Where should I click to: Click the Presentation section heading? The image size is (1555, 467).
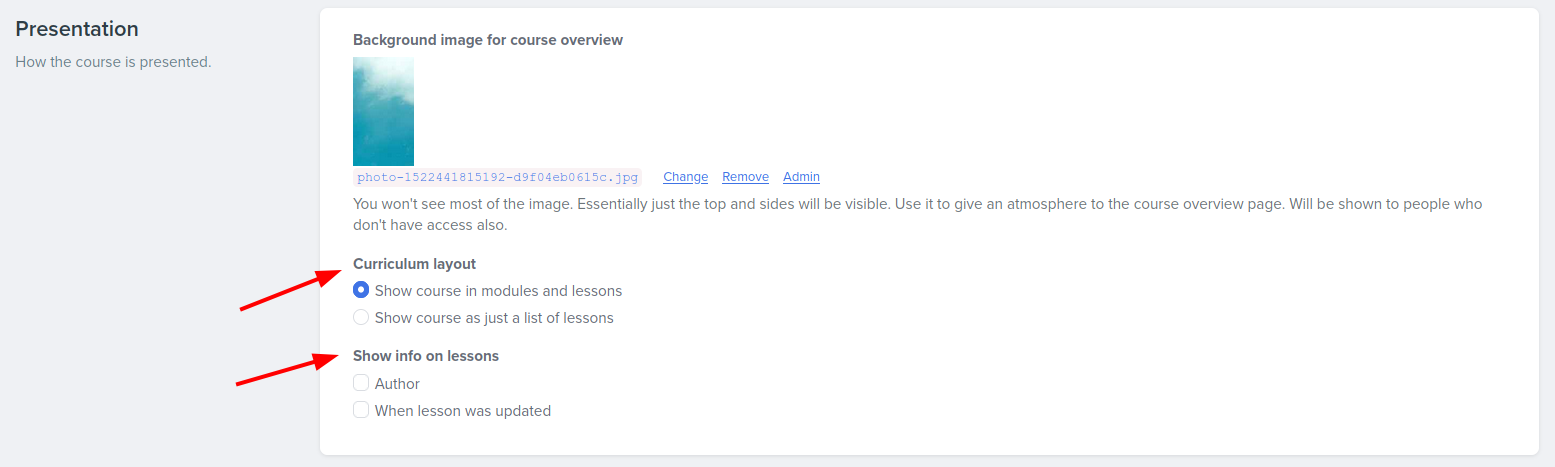tap(77, 29)
